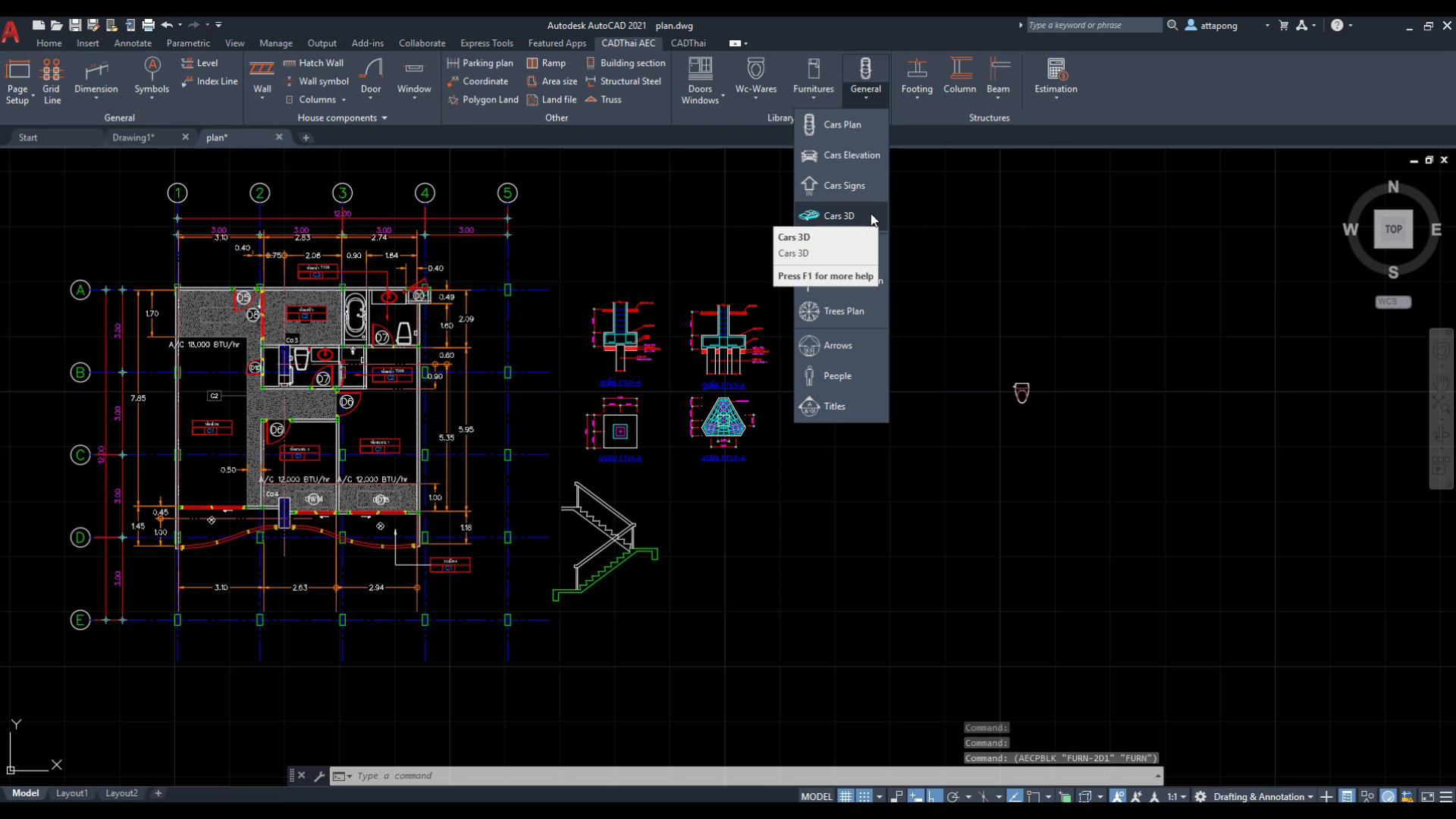This screenshot has height=819, width=1456.
Task: Toggle 2D object snap in status bar
Action: point(1033,796)
